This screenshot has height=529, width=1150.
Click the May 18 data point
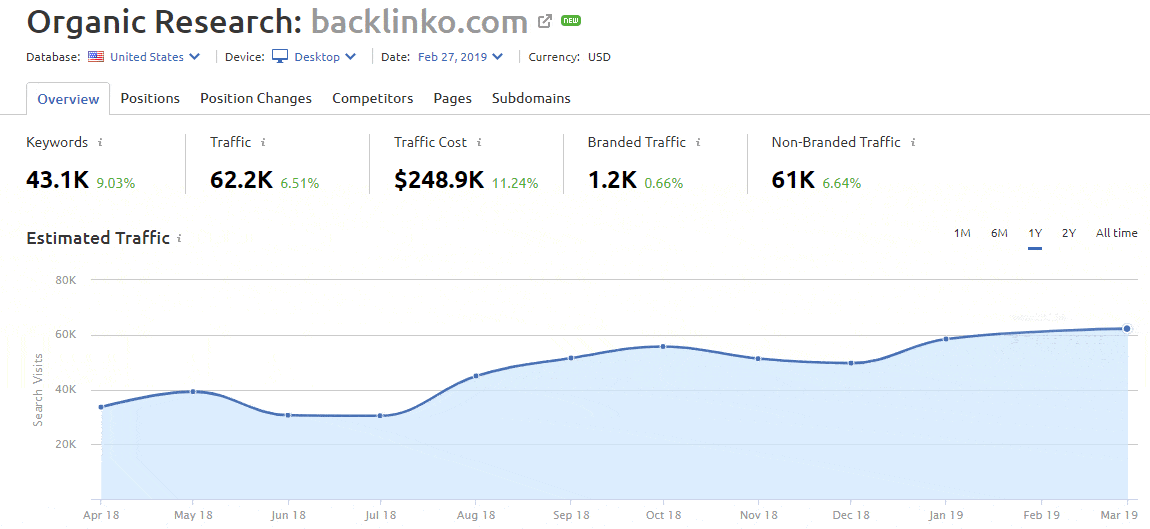point(193,391)
